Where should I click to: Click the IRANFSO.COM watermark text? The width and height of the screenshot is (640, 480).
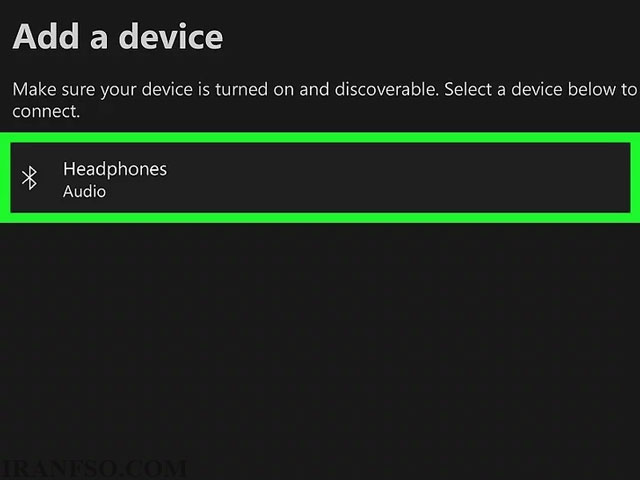point(92,469)
